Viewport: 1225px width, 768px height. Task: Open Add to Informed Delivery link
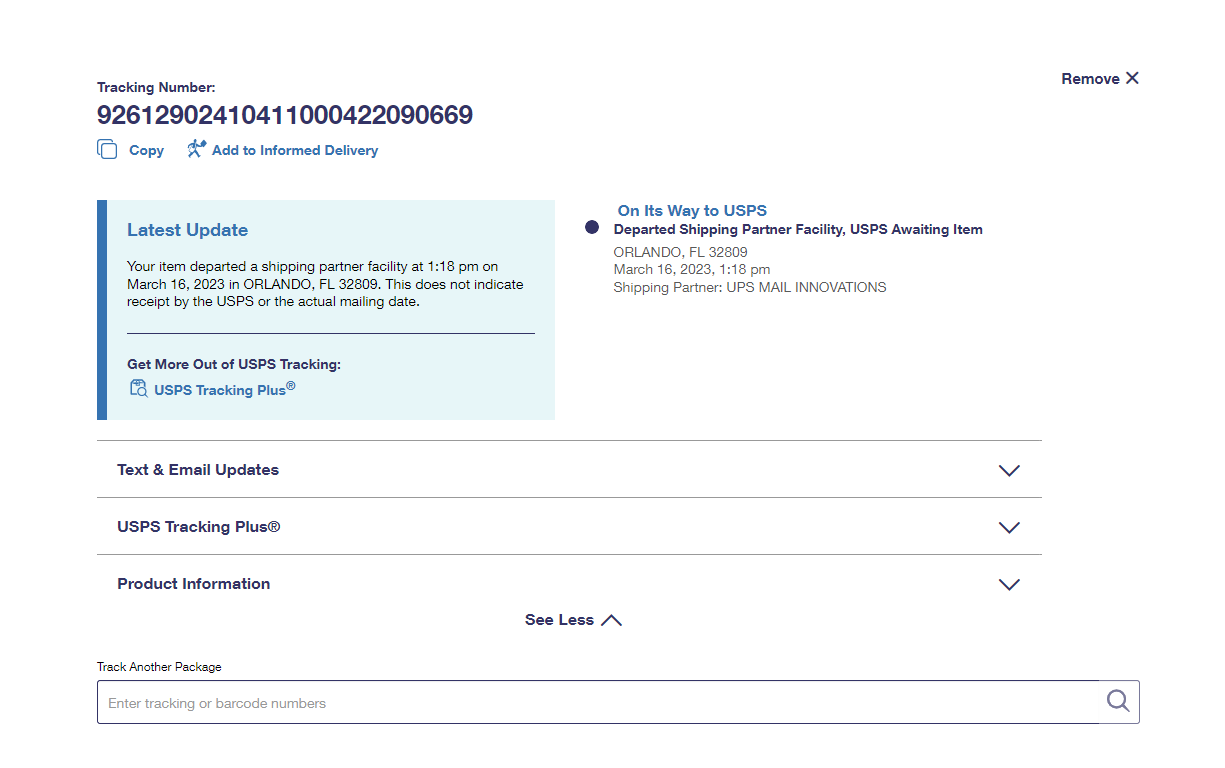tap(294, 150)
